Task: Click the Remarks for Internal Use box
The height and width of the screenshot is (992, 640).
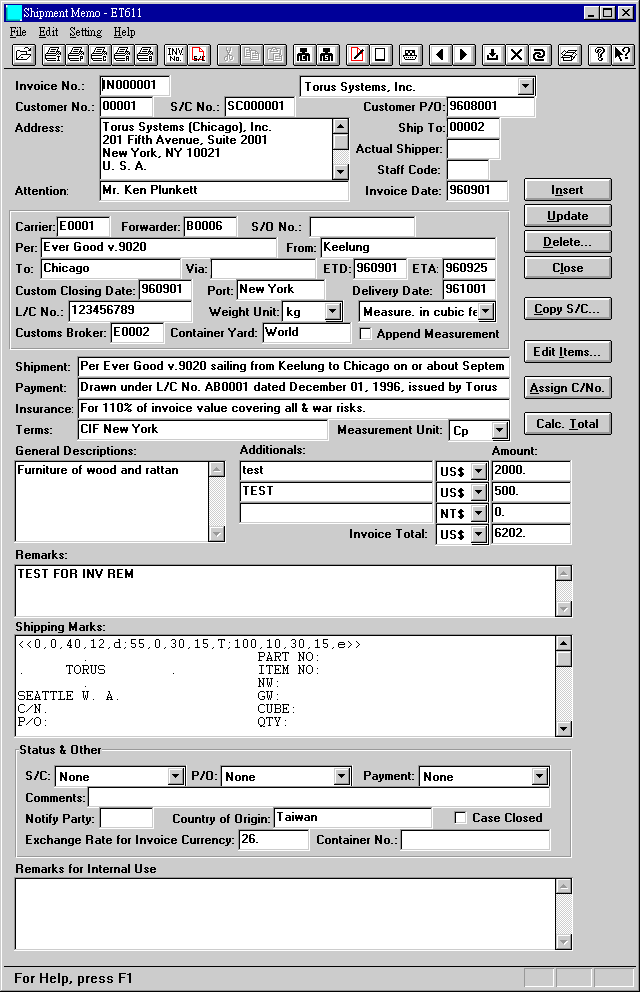Action: click(285, 914)
